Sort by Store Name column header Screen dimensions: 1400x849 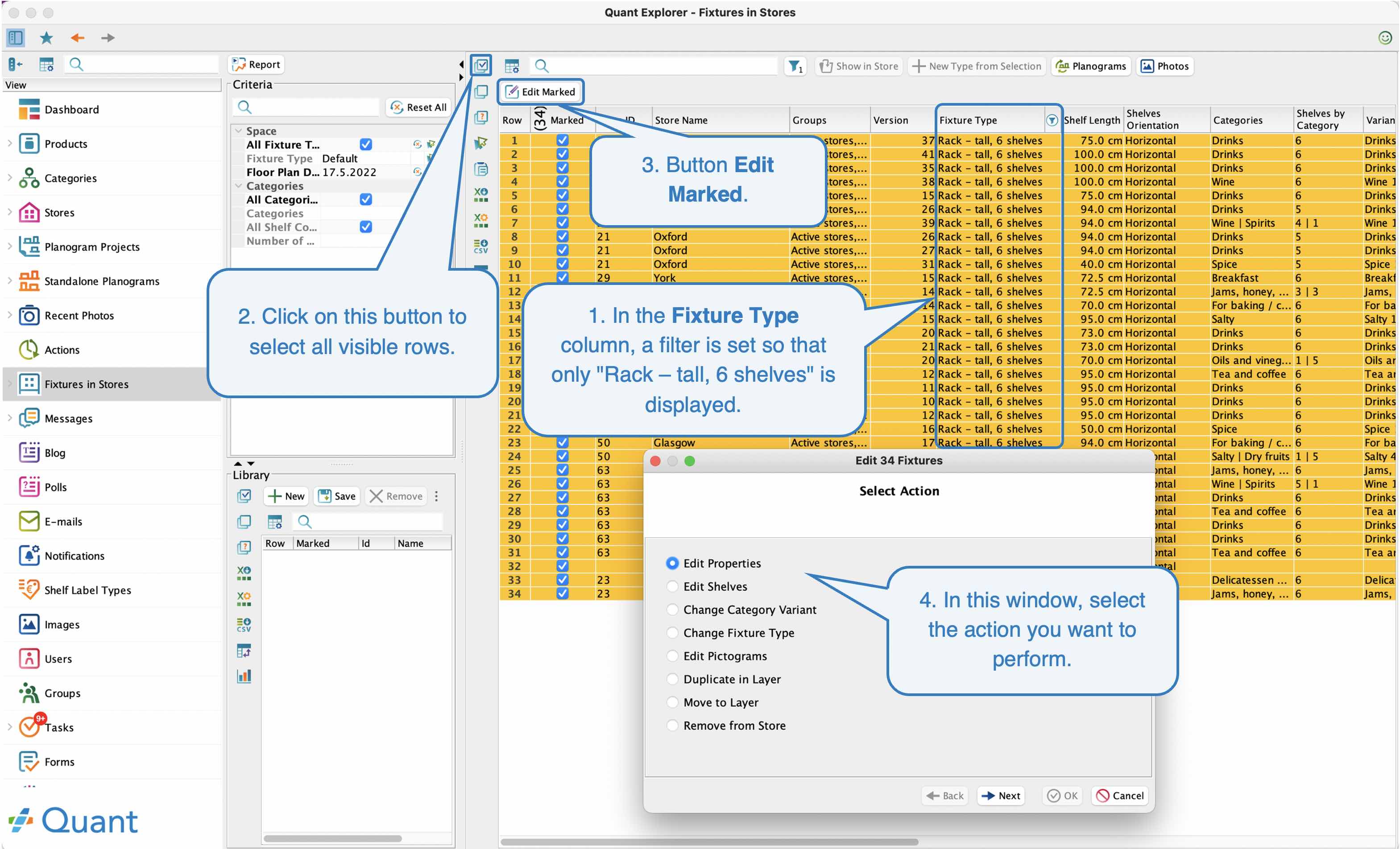coord(721,120)
